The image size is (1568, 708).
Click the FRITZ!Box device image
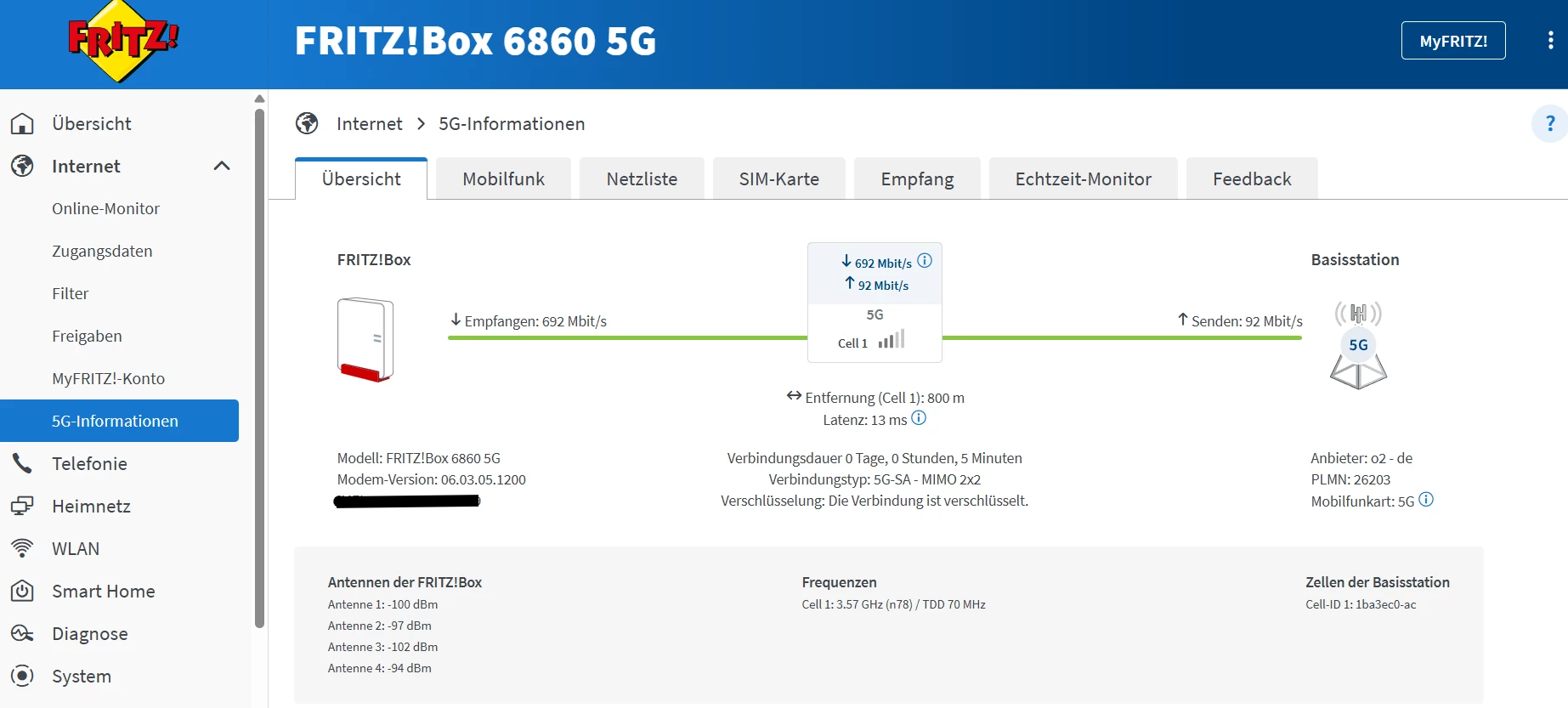[x=365, y=340]
